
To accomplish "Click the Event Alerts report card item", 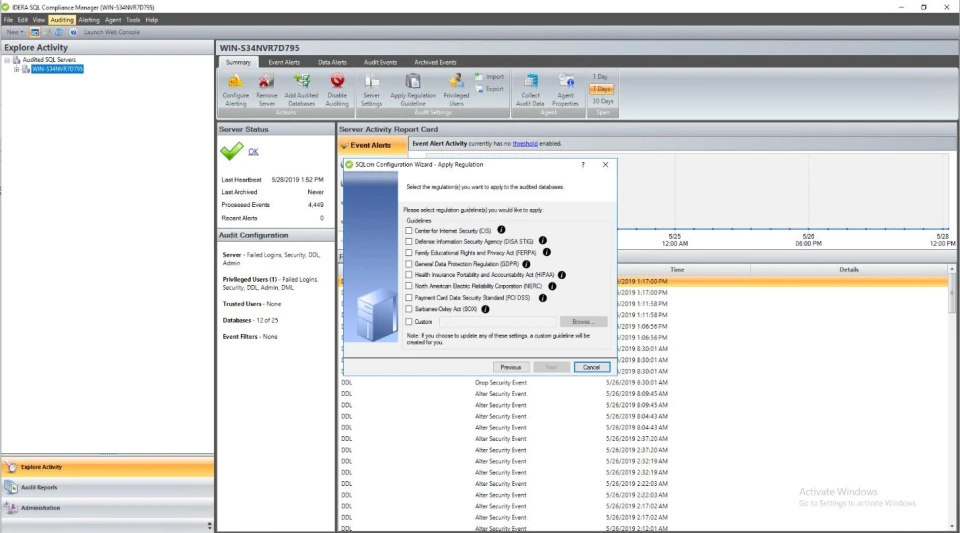I will 372,145.
